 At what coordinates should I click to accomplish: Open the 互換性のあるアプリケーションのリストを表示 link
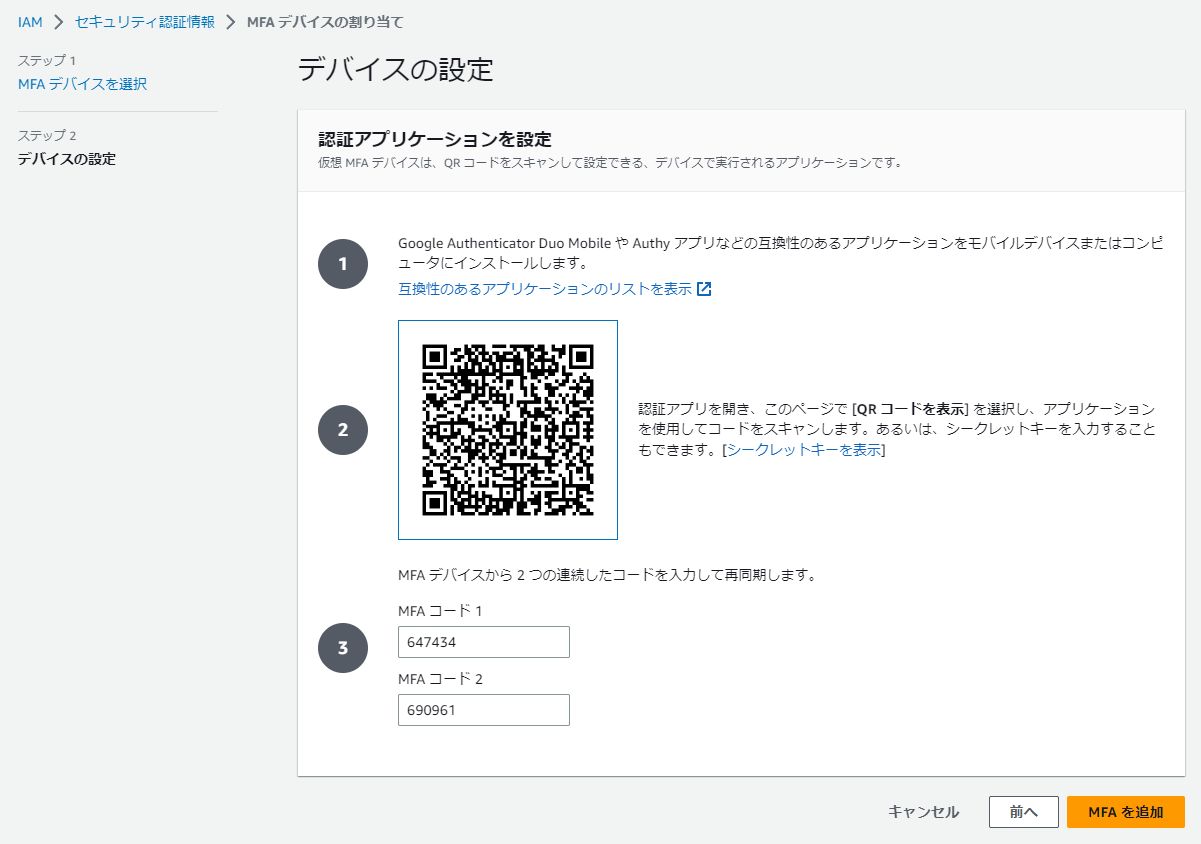(545, 289)
